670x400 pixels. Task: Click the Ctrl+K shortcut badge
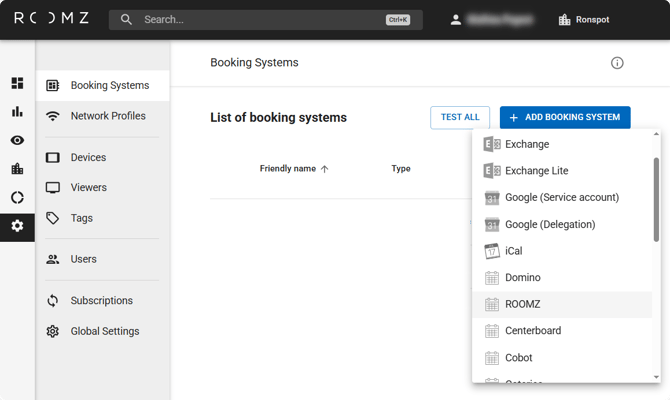coord(398,20)
